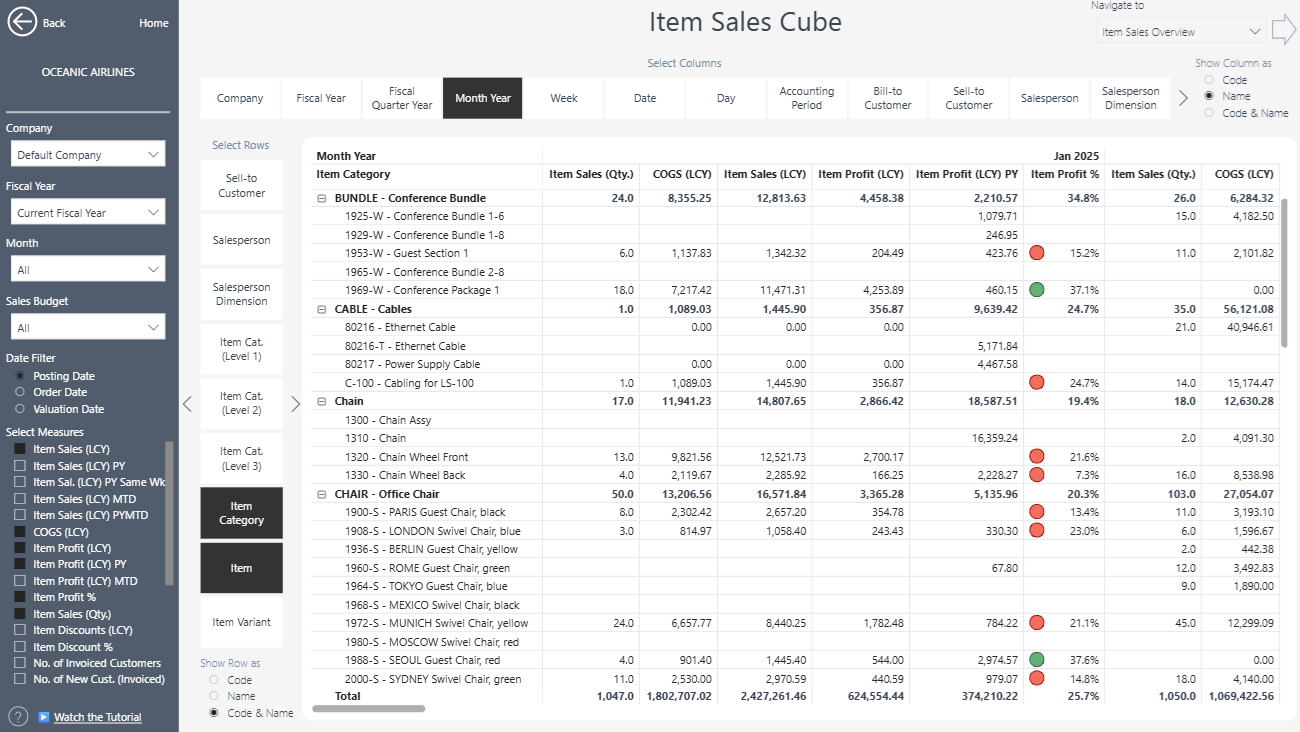Click the Item Variant row button
This screenshot has height=732, width=1300.
pos(241,622)
